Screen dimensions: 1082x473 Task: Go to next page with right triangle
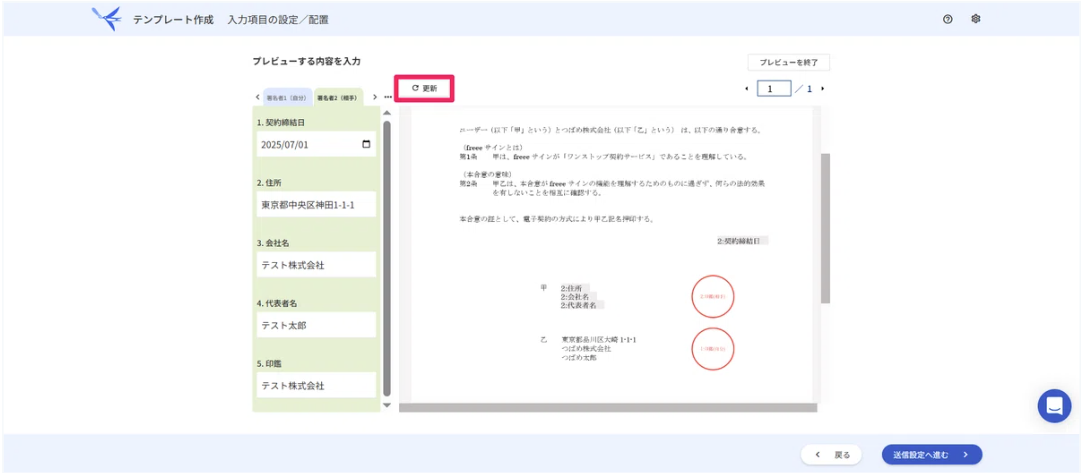coord(822,89)
